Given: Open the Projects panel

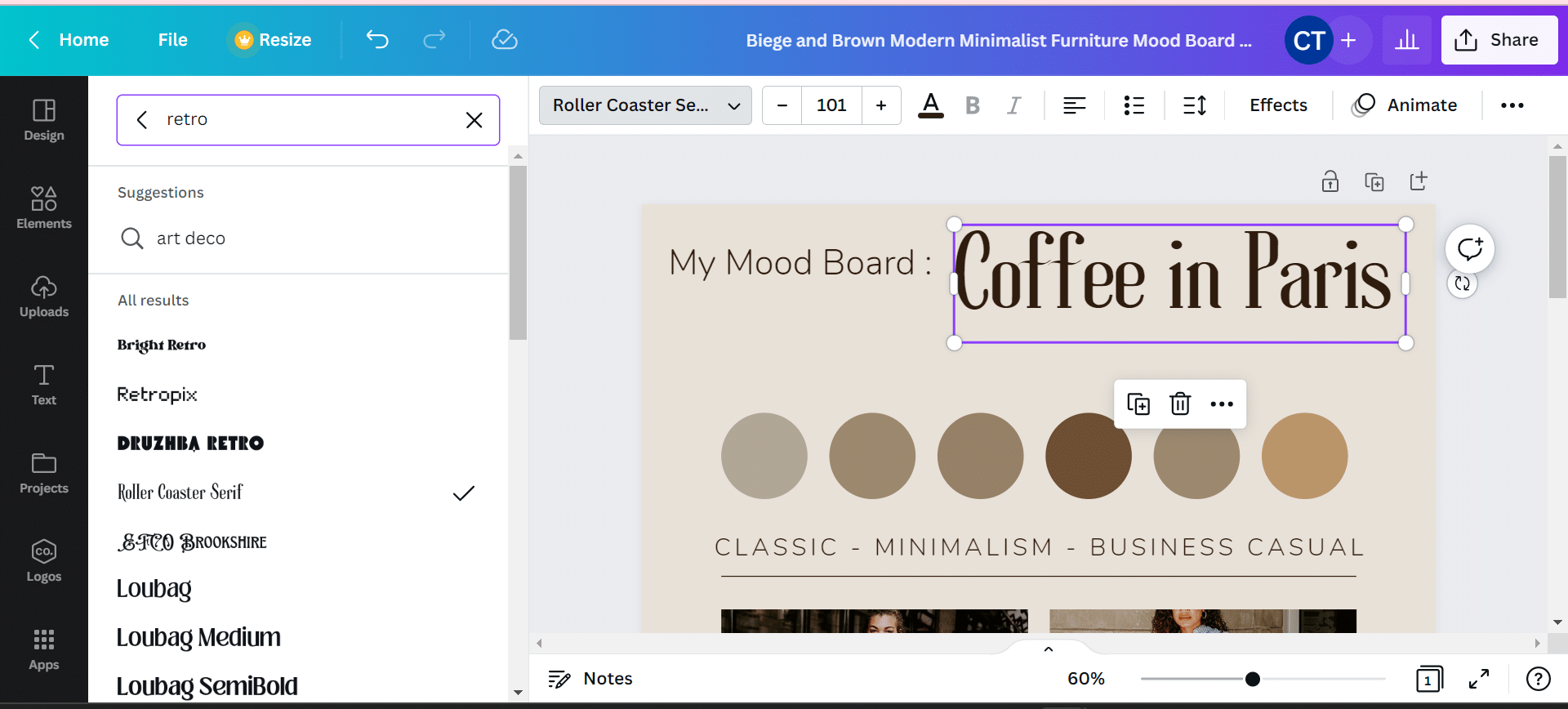Looking at the screenshot, I should pos(44,473).
